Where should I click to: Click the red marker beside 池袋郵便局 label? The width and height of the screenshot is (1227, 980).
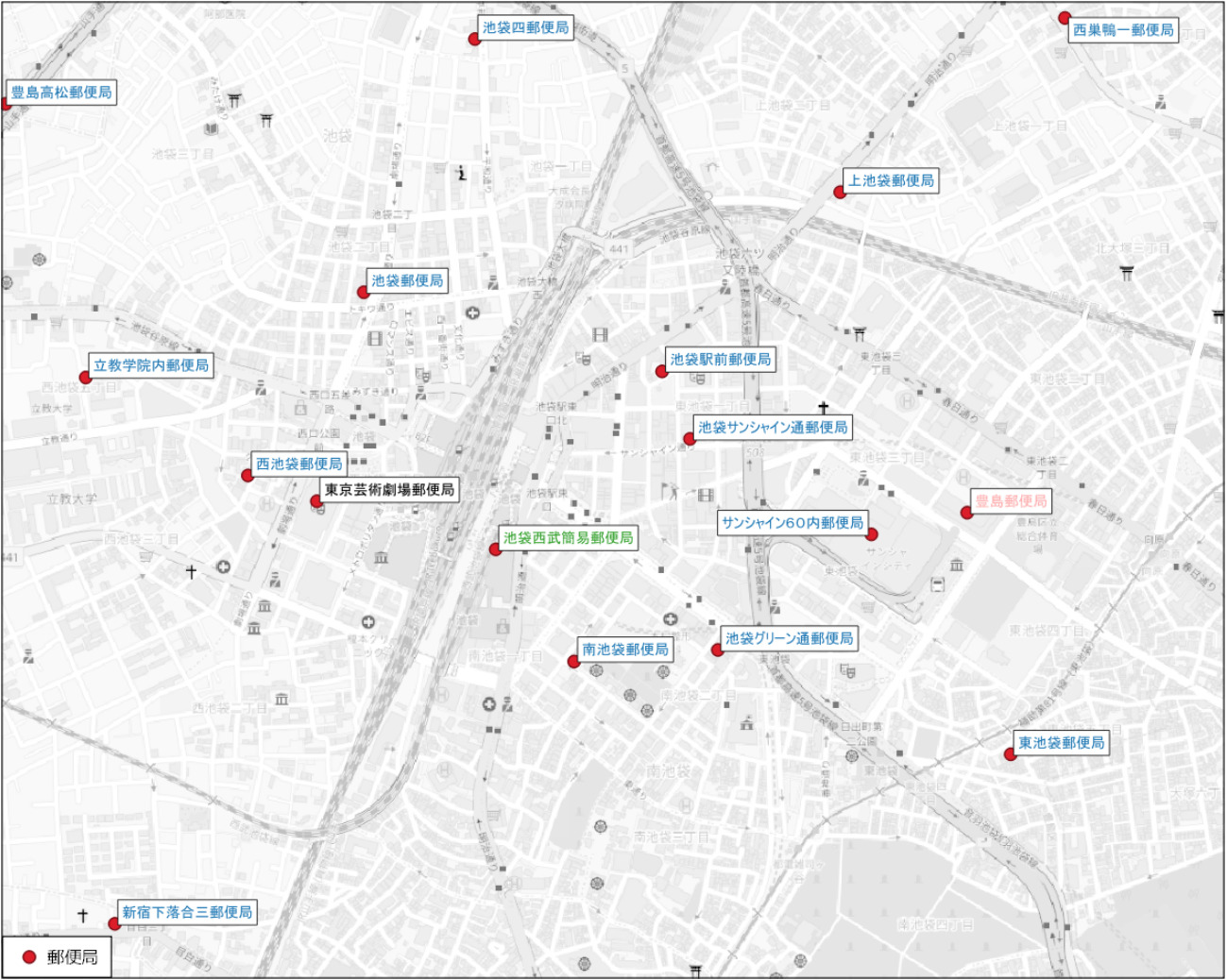click(363, 292)
